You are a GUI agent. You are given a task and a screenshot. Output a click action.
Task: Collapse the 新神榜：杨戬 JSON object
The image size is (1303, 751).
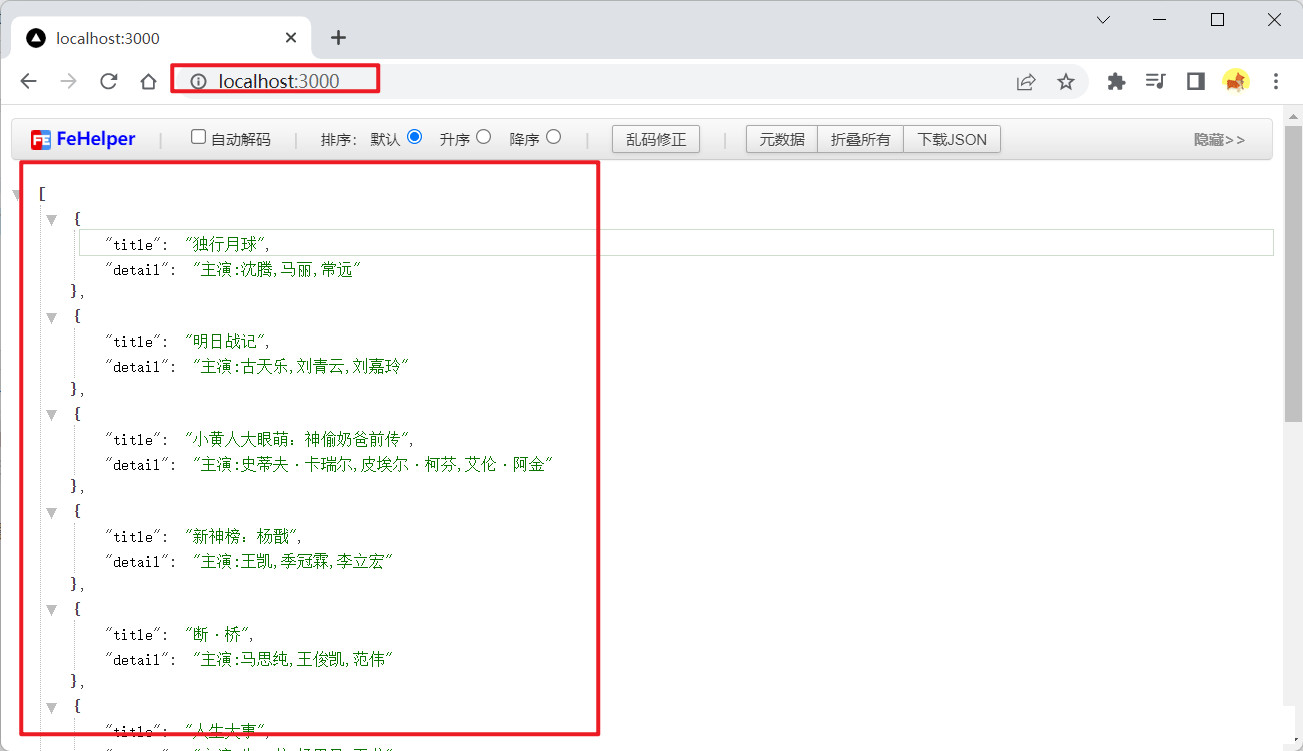click(x=52, y=512)
